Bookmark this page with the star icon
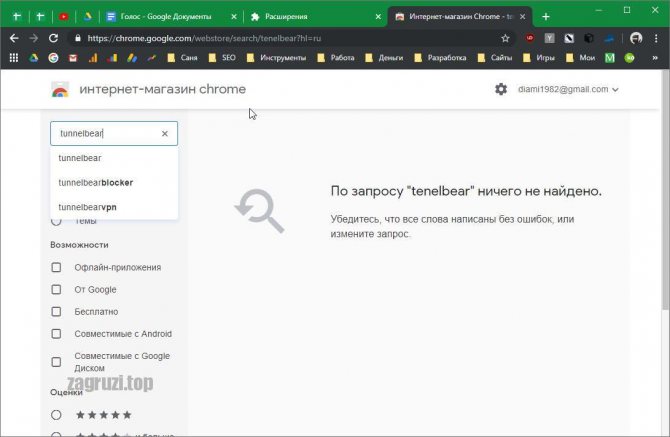The height and width of the screenshot is (437, 670). pos(505,38)
